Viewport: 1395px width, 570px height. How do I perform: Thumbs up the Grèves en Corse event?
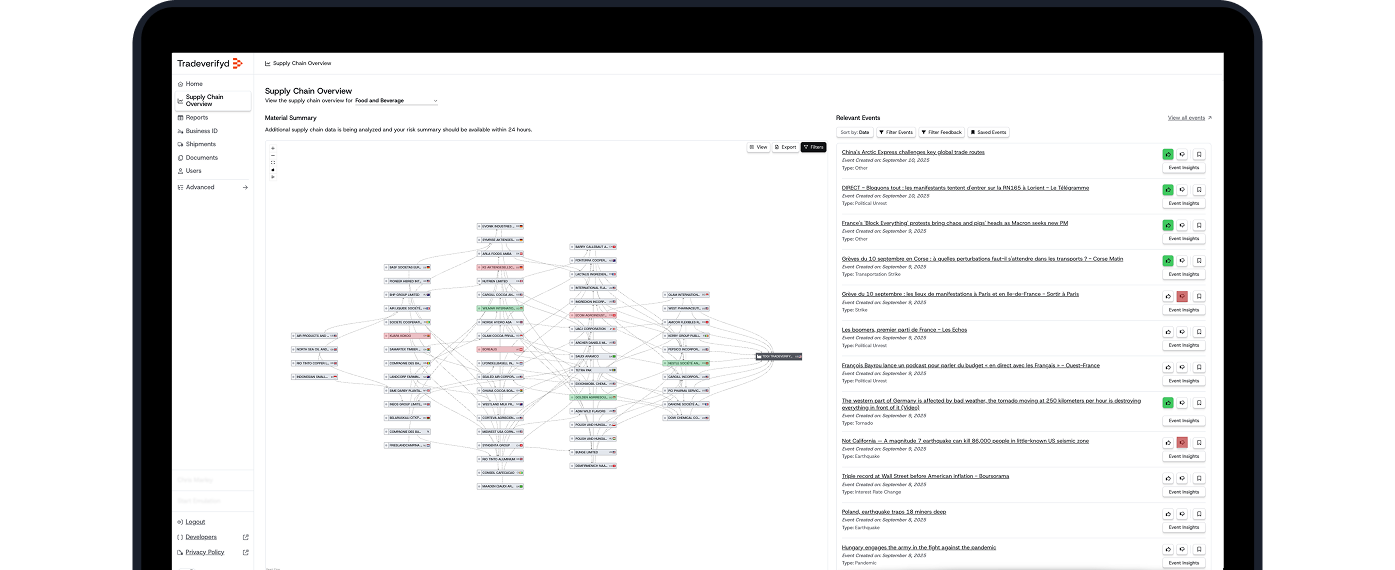[x=1168, y=261]
